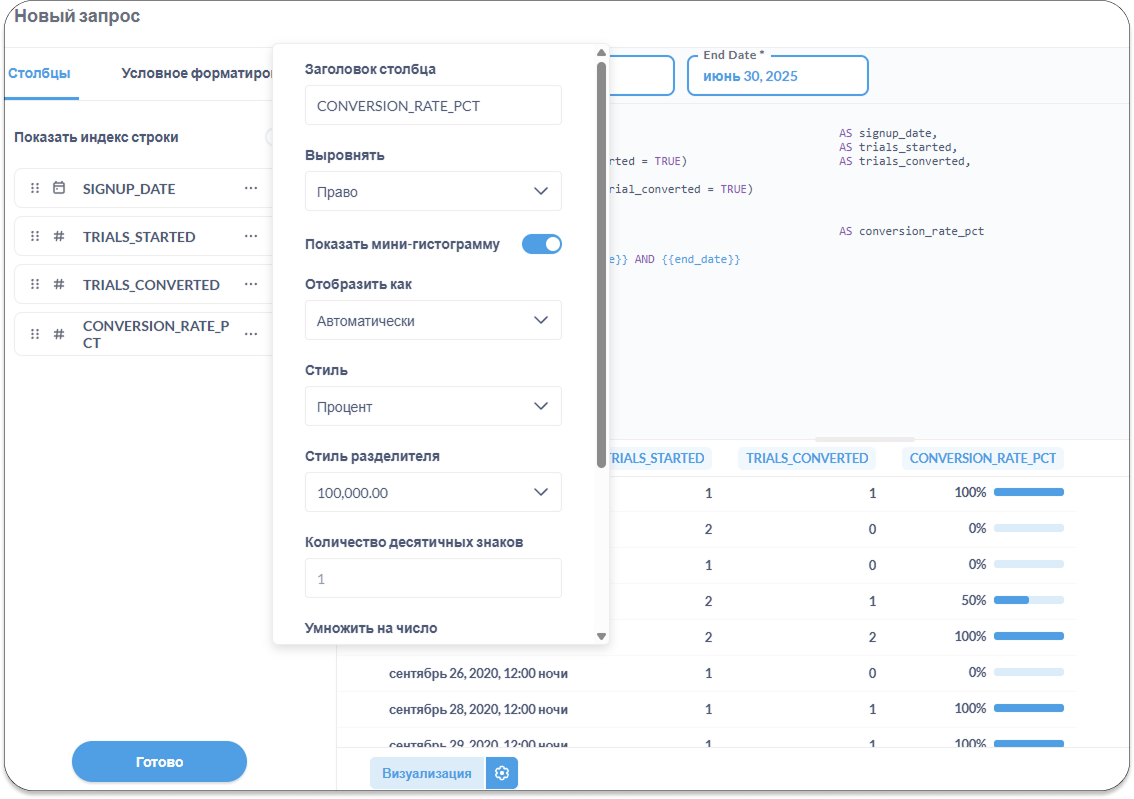Toggle off Показать мини-гистограмму switch
The width and height of the screenshot is (1134, 799).
(541, 244)
